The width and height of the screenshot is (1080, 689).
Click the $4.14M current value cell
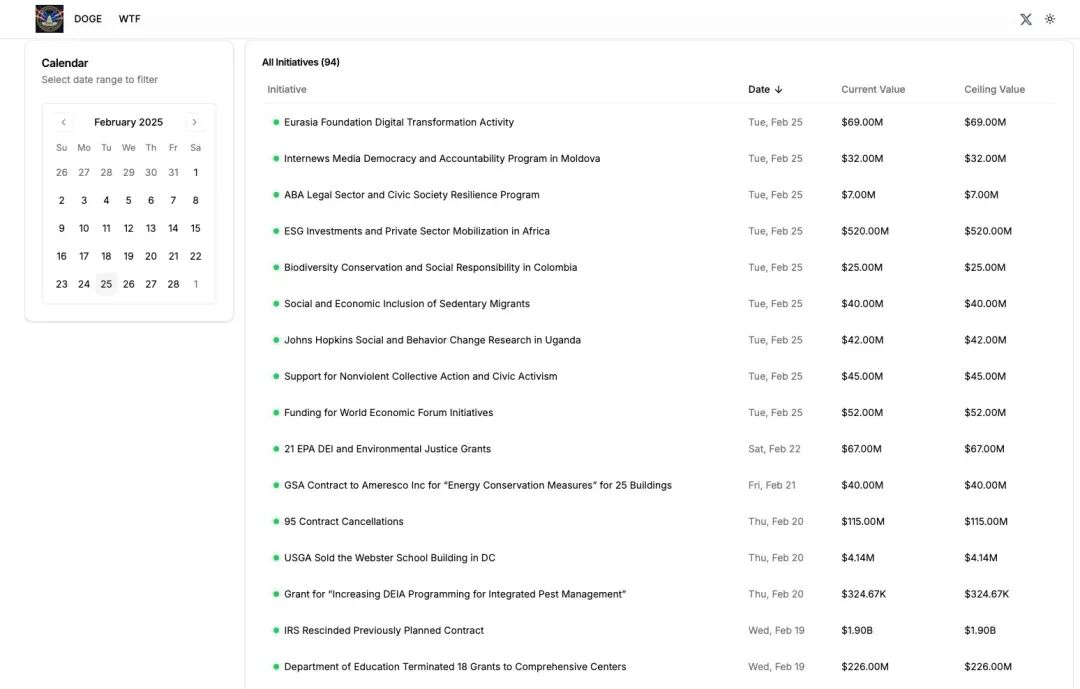[858, 557]
